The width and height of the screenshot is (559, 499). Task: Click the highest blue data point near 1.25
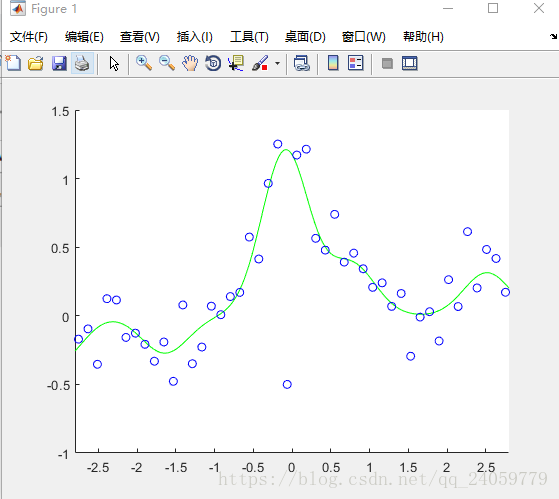tap(278, 144)
